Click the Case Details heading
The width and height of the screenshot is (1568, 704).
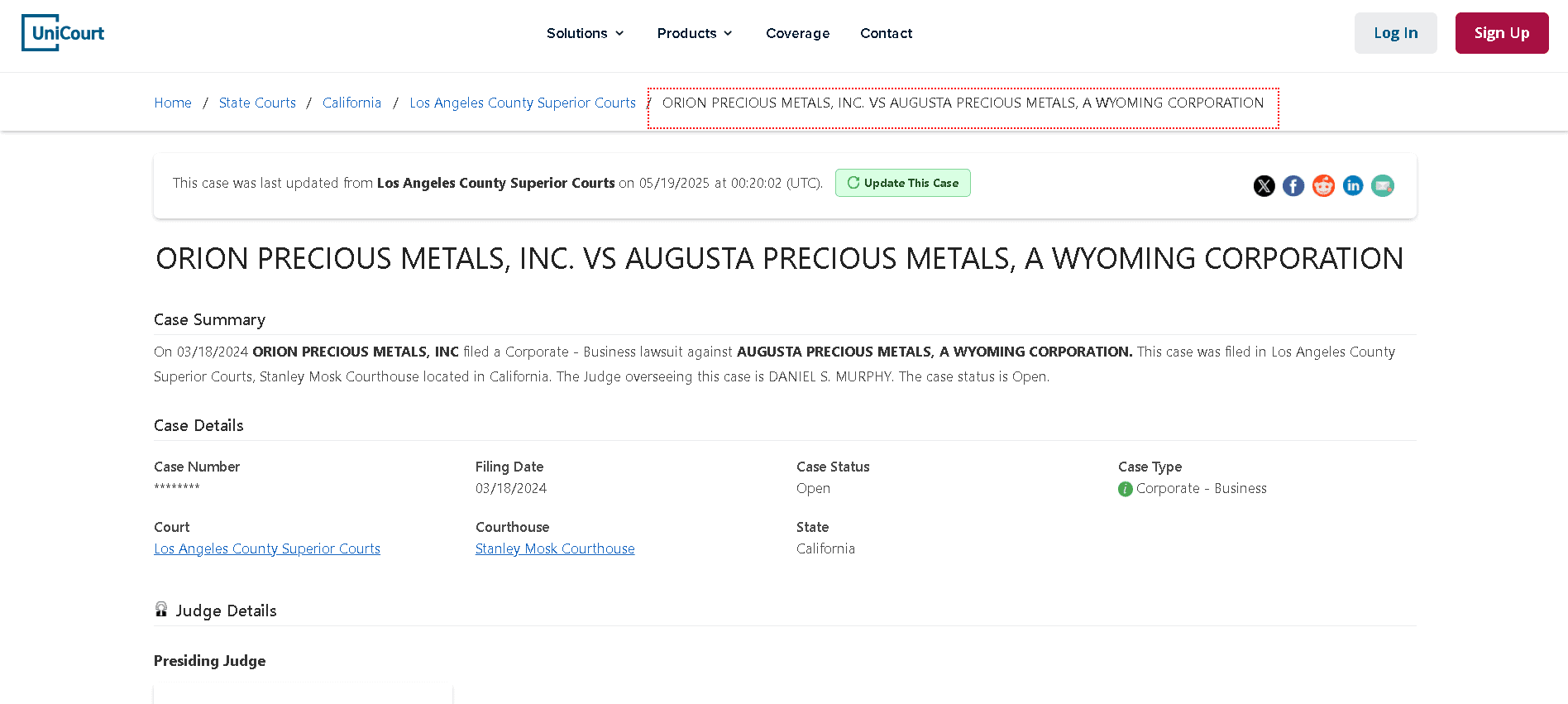click(x=198, y=425)
